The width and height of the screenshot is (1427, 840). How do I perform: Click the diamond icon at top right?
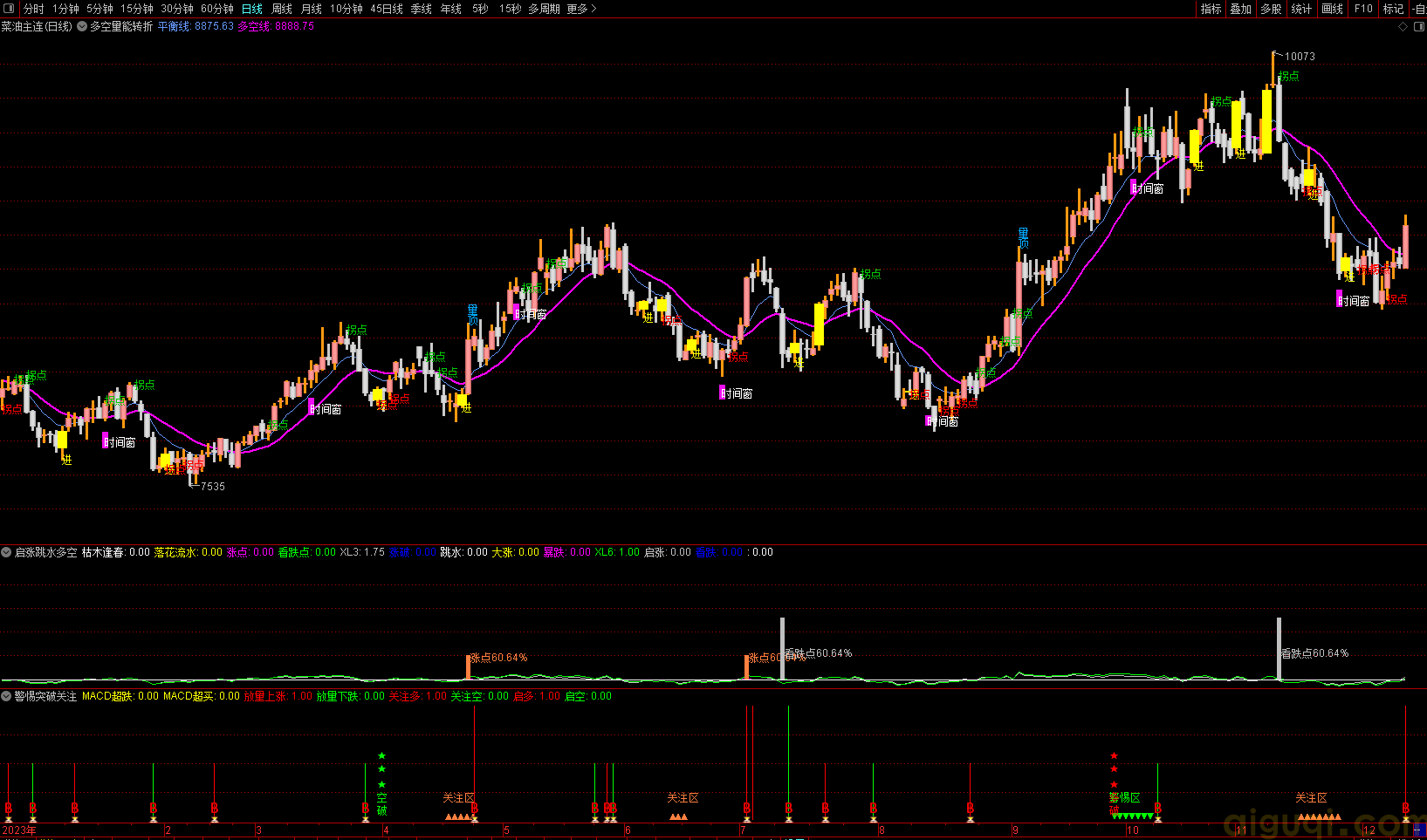tap(1403, 26)
